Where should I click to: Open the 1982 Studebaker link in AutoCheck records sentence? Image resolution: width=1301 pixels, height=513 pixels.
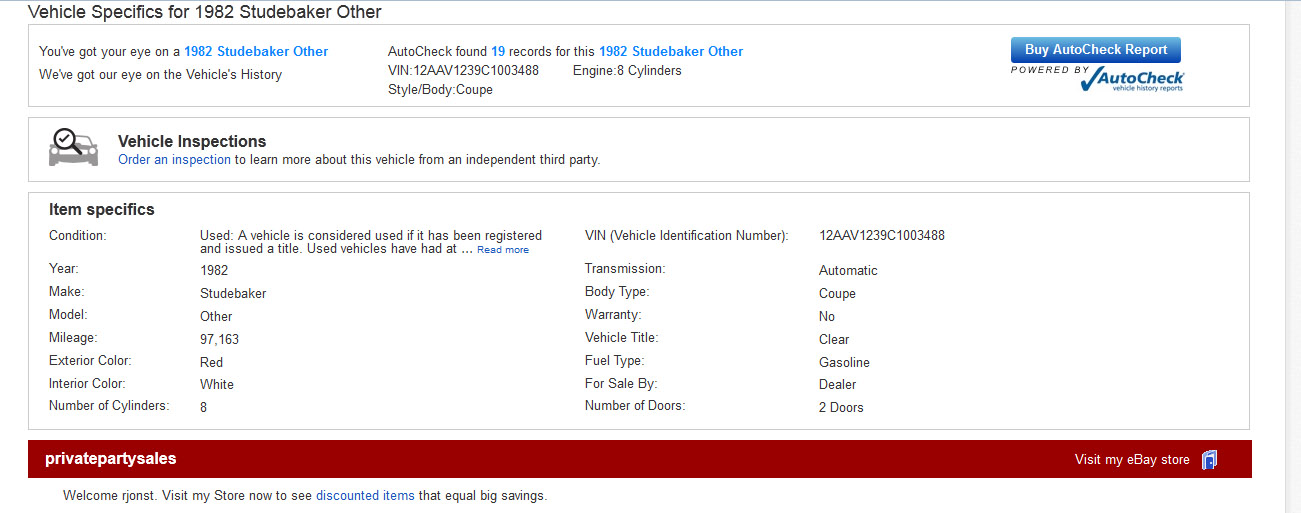(x=671, y=51)
